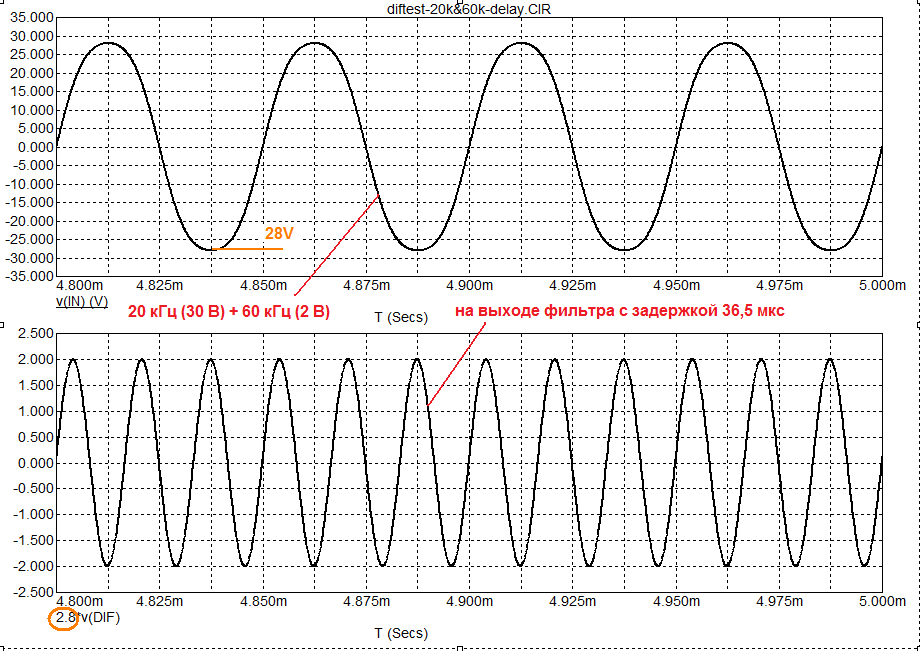The height and width of the screenshot is (651, 920).
Task: Click 4.800m on the v(IN) time axis
Action: tap(80, 286)
